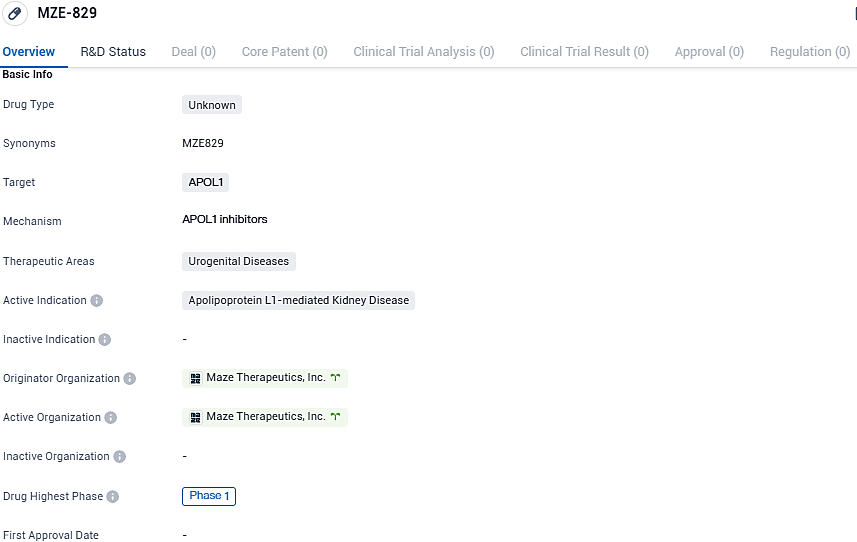Select the Core Patent tab
857x542 pixels.
click(x=284, y=52)
